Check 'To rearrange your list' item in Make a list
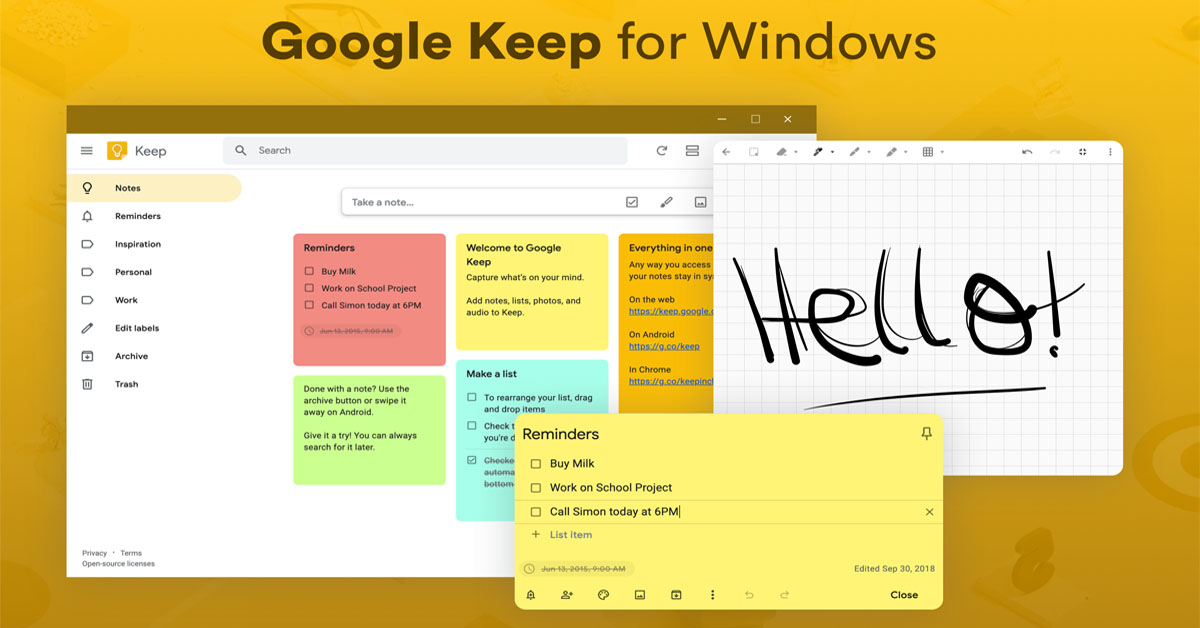 point(472,397)
